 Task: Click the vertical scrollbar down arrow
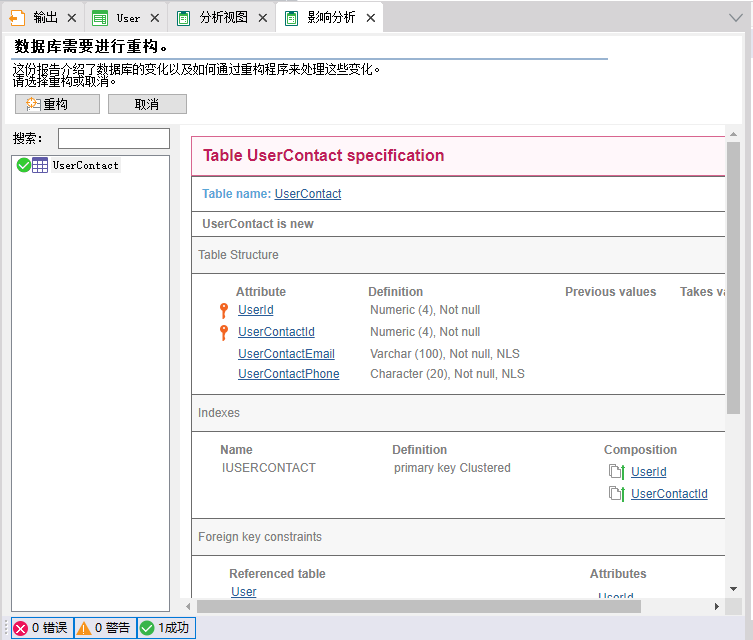pyautogui.click(x=733, y=589)
